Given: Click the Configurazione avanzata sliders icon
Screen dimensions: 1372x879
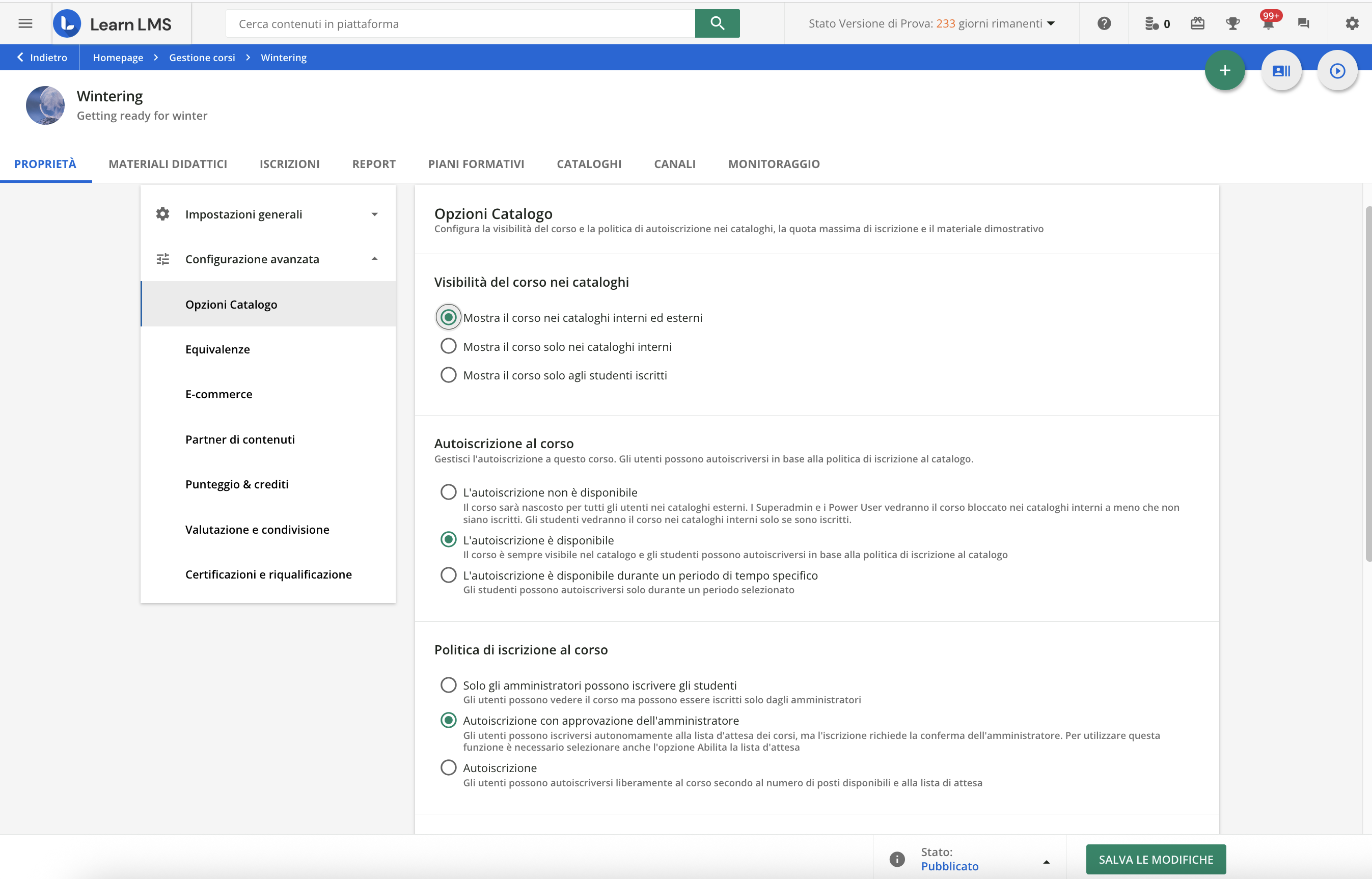Looking at the screenshot, I should pyautogui.click(x=162, y=259).
